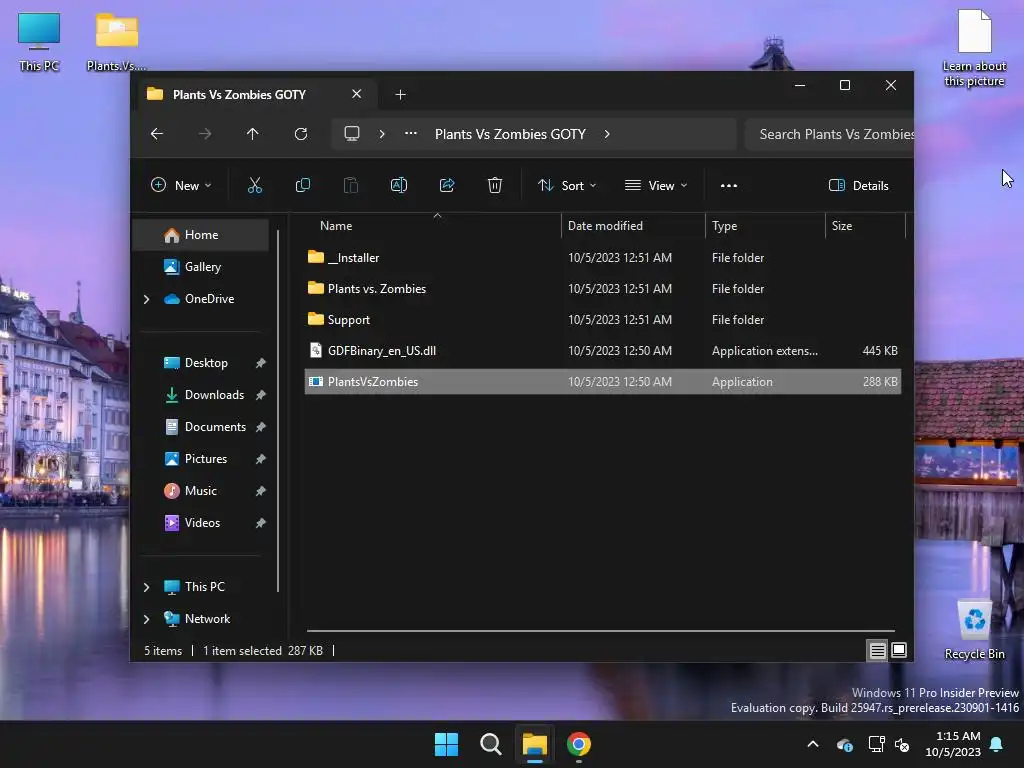This screenshot has width=1024, height=768.
Task: Open pinned Documents folder
Action: coord(200,427)
